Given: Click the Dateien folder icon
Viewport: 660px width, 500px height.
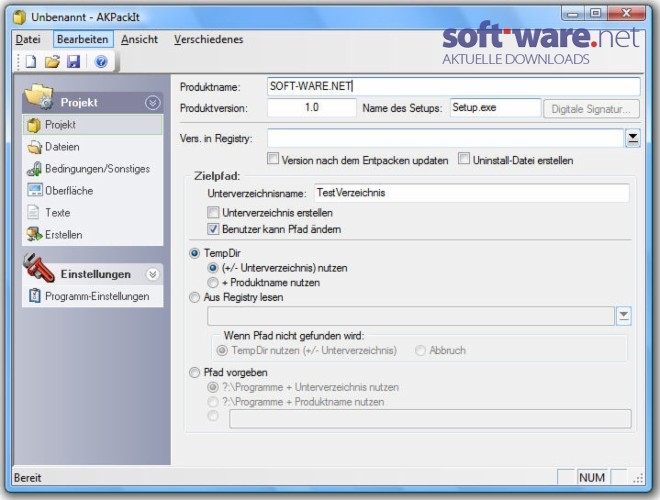Looking at the screenshot, I should 35,147.
